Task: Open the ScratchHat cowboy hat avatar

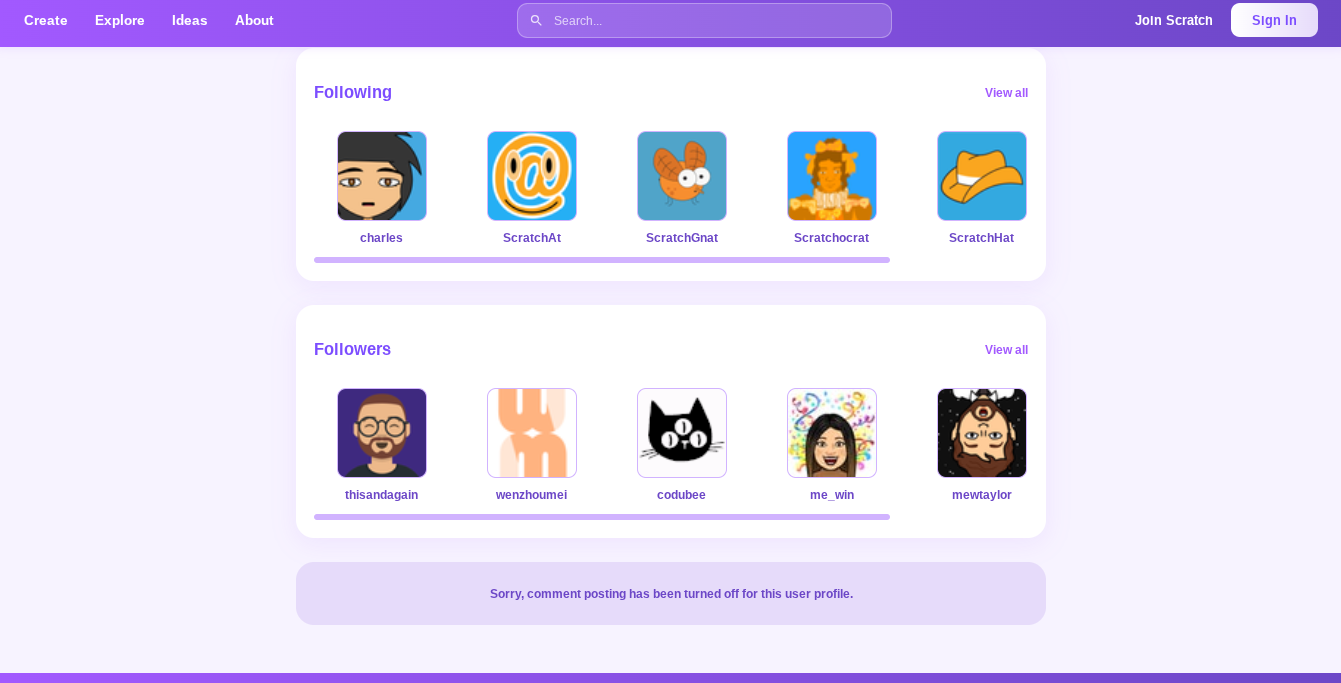Action: tap(982, 176)
